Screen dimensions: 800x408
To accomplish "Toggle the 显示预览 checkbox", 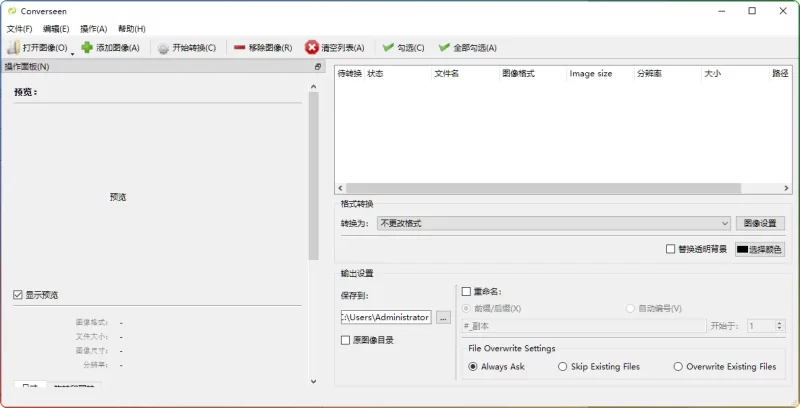I will point(18,295).
